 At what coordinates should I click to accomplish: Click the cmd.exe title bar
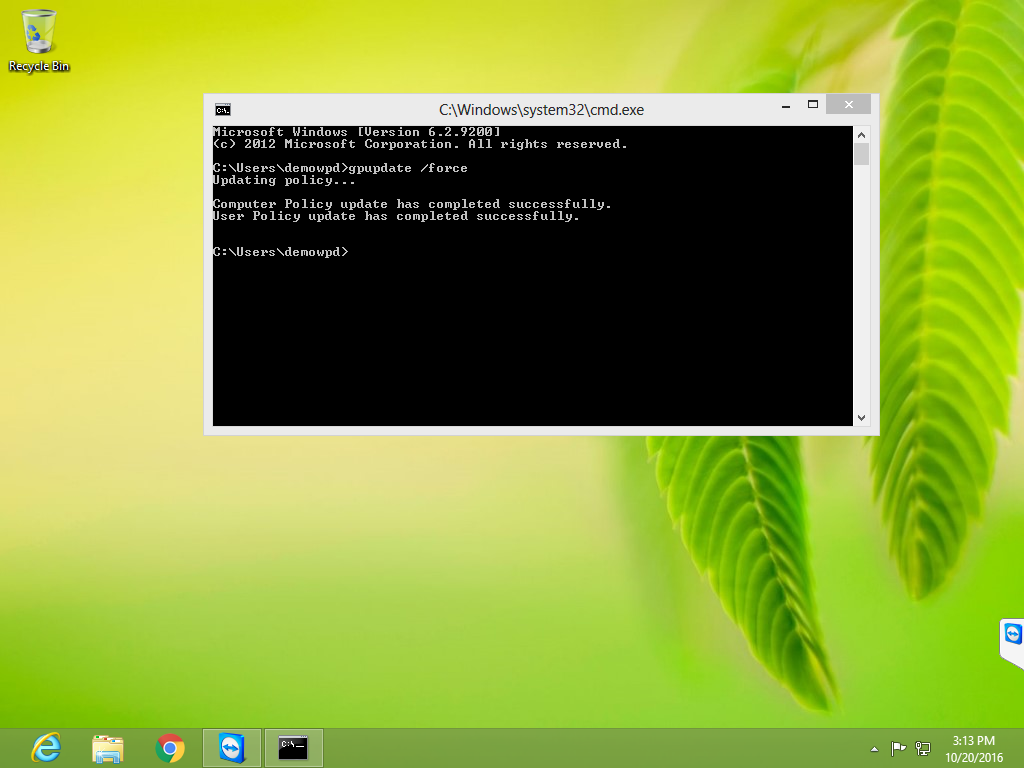pyautogui.click(x=540, y=109)
